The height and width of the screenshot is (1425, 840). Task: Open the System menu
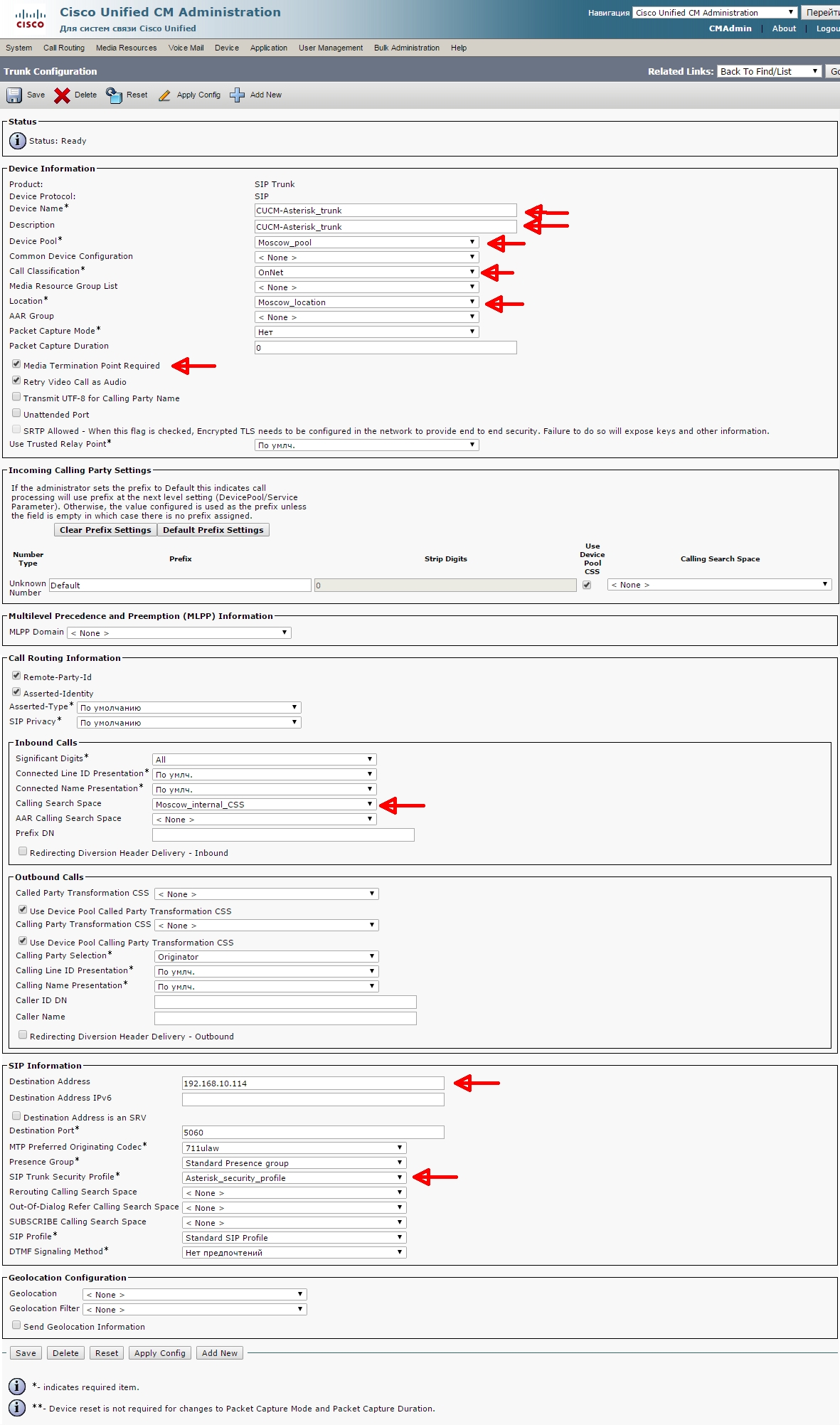click(x=19, y=48)
